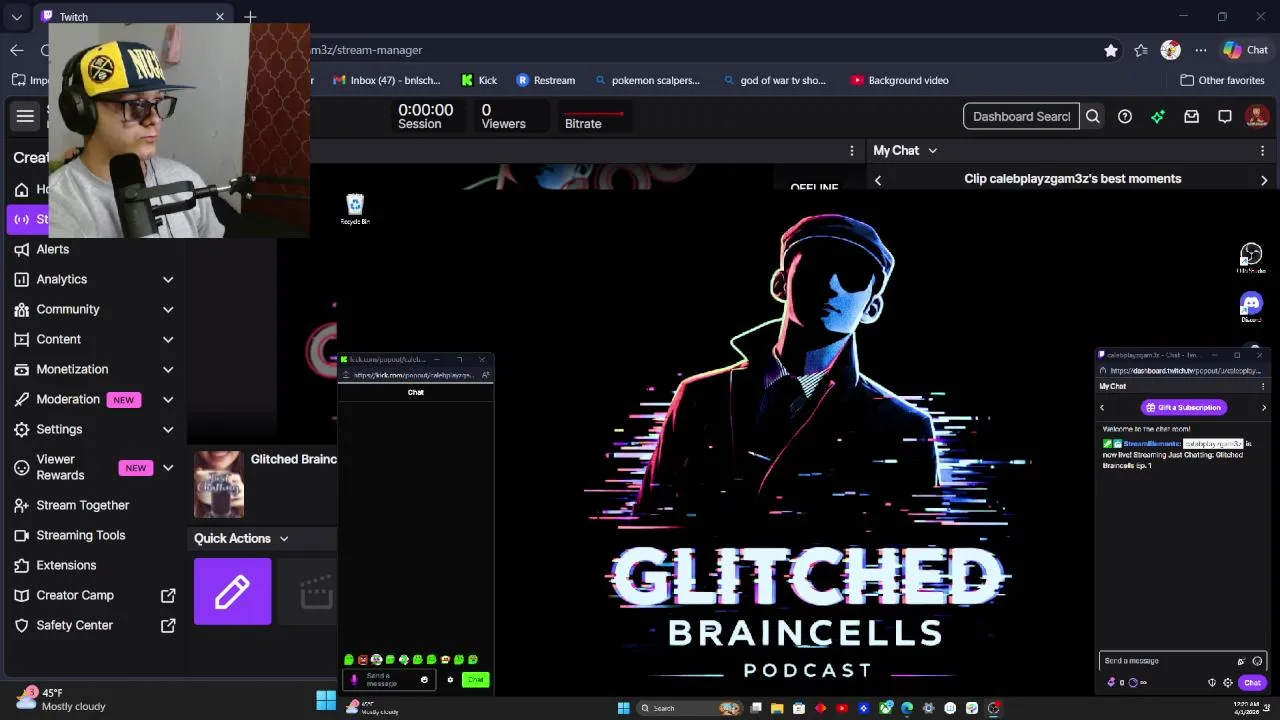1280x720 pixels.
Task: Open the browser tab list dropdown arrow
Action: coord(16,17)
